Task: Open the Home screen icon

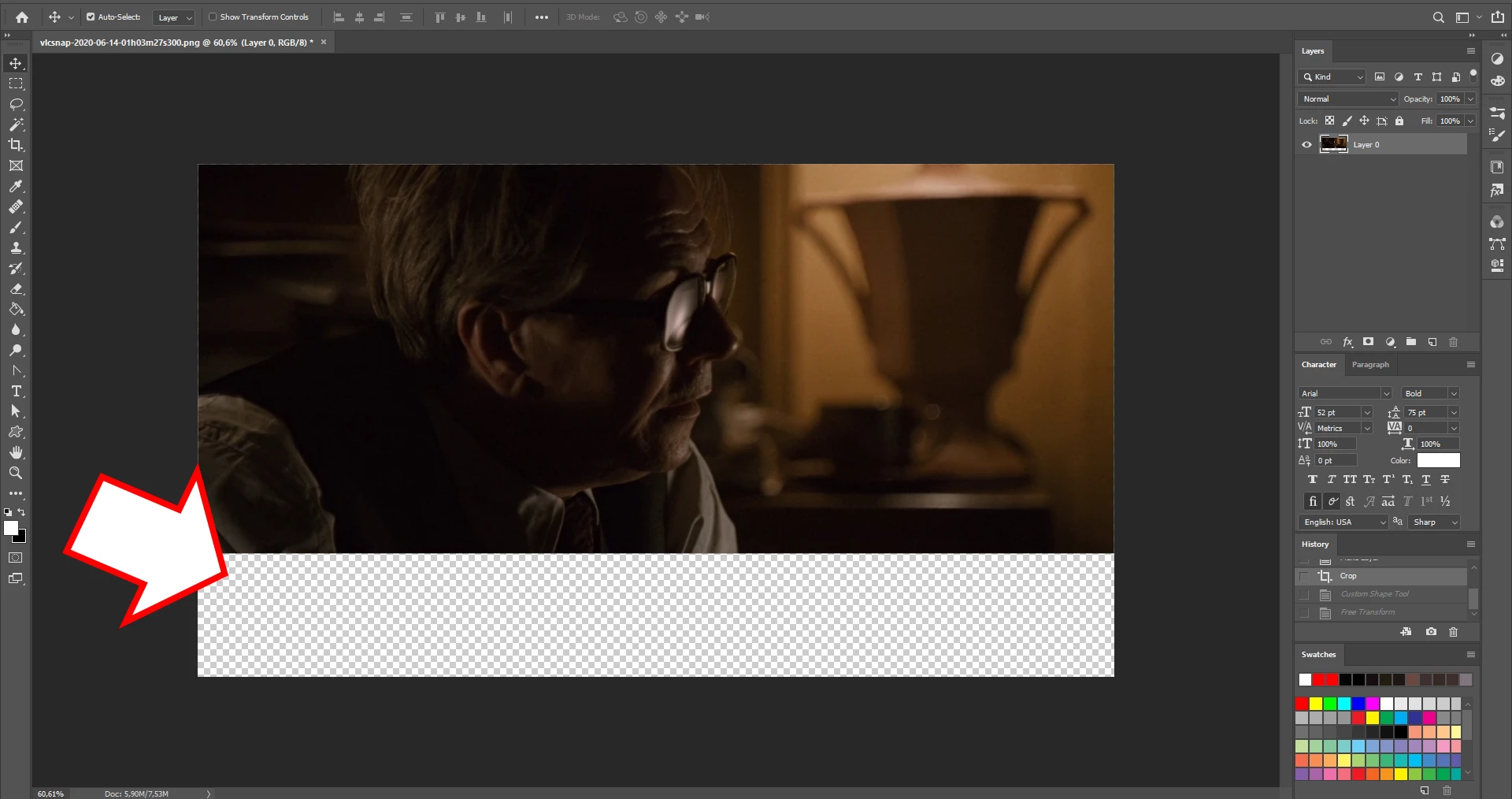Action: coord(22,17)
